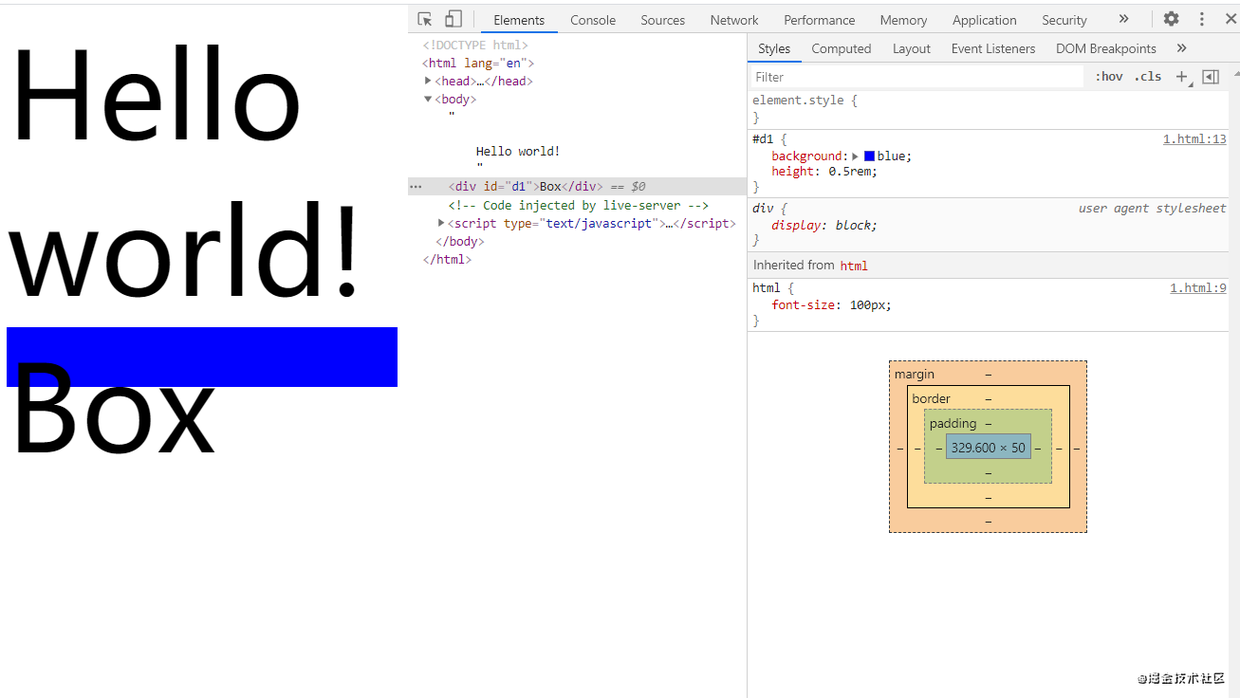
Task: Select the DOCTYPE html node
Action: (x=475, y=45)
